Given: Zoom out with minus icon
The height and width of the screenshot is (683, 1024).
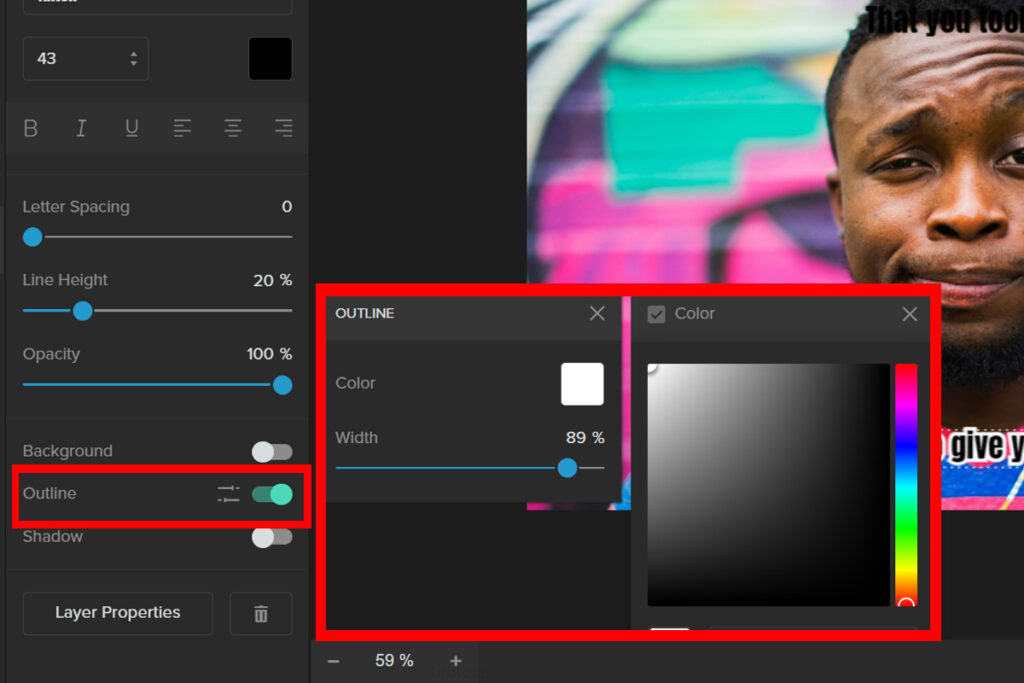Looking at the screenshot, I should (333, 661).
